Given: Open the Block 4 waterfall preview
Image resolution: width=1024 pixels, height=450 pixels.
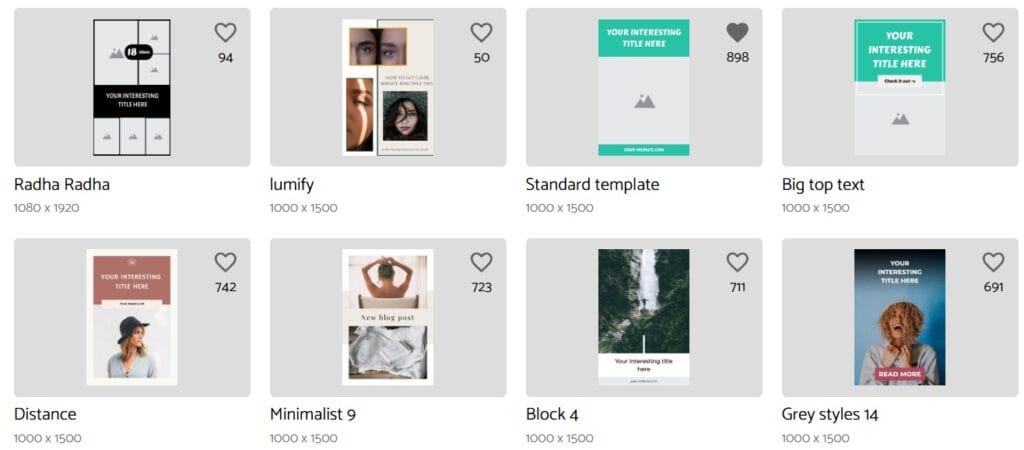Looking at the screenshot, I should [644, 317].
